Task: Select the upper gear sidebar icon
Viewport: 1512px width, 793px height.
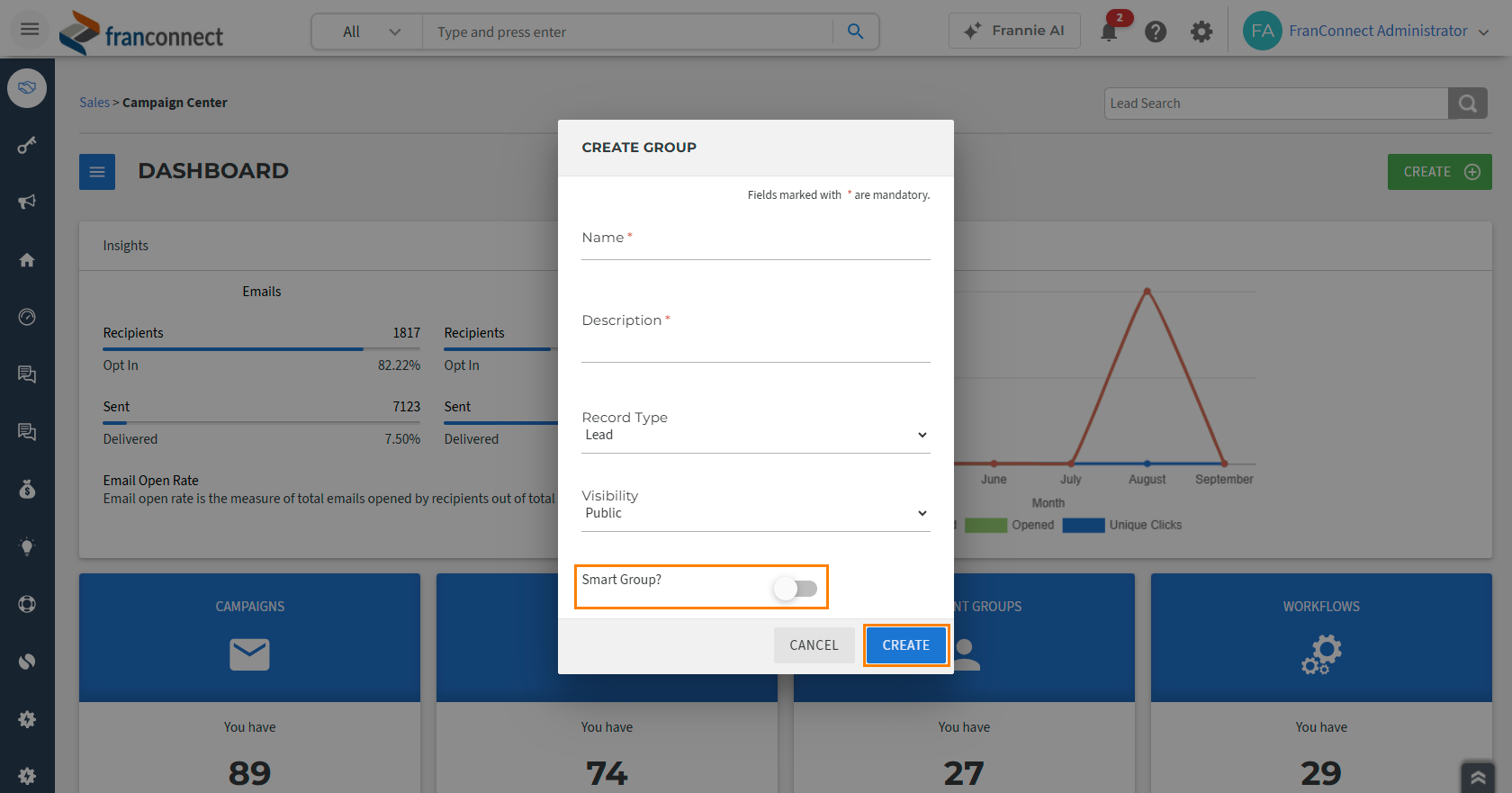Action: tap(27, 719)
